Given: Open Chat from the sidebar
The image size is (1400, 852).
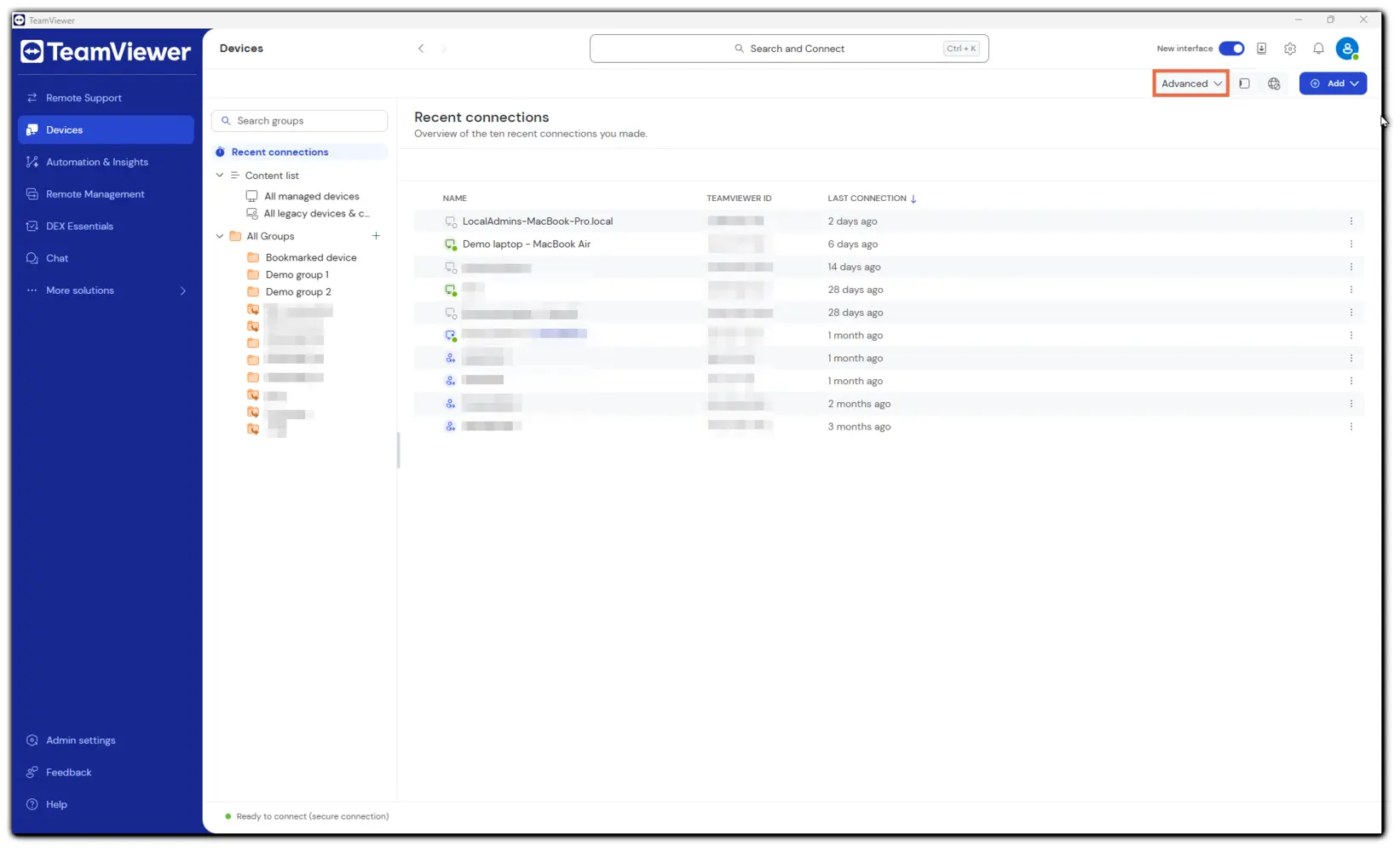Looking at the screenshot, I should point(106,258).
